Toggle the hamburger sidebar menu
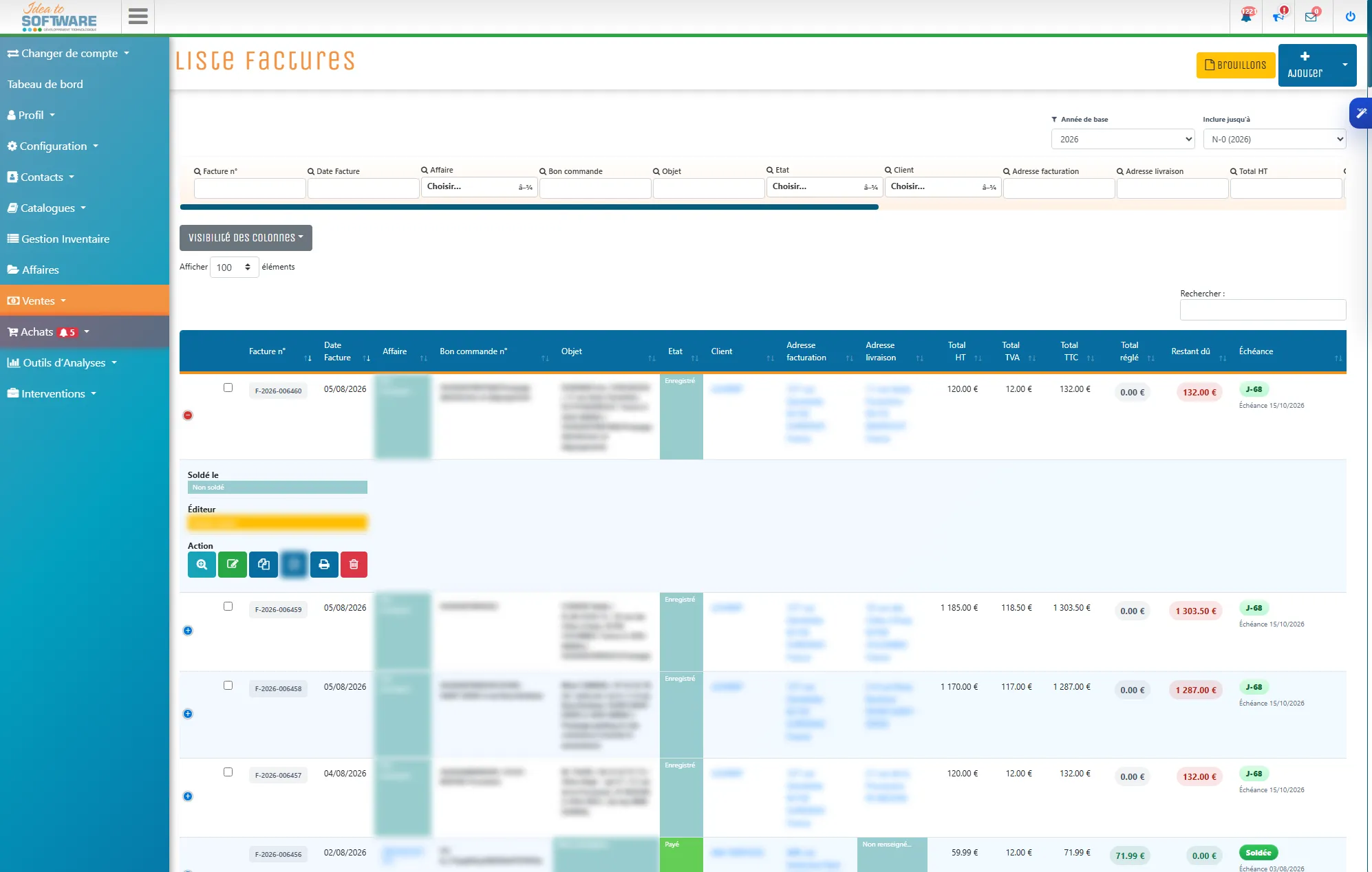This screenshot has height=872, width=1372. pyautogui.click(x=138, y=17)
